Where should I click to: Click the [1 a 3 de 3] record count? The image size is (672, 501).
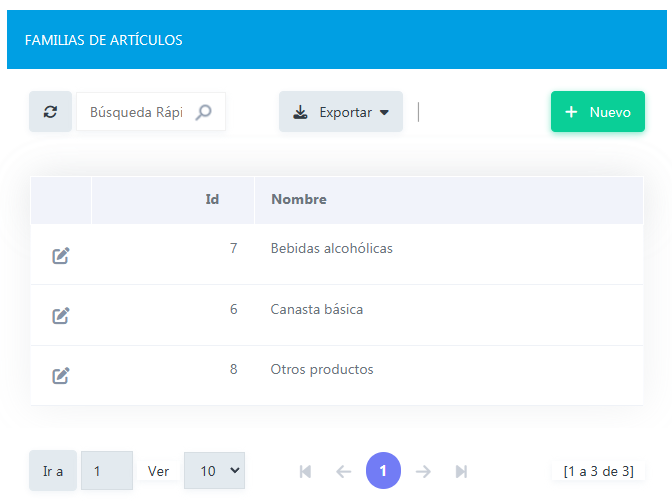(x=598, y=471)
